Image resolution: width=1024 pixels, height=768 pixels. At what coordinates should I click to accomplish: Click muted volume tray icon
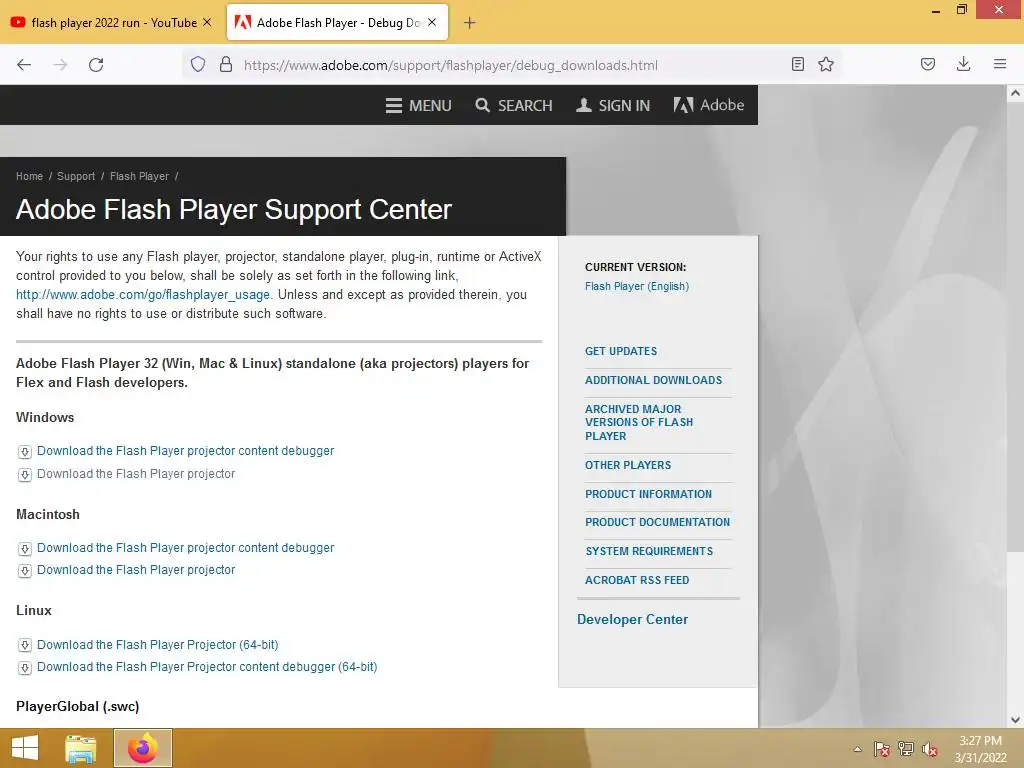[930, 749]
